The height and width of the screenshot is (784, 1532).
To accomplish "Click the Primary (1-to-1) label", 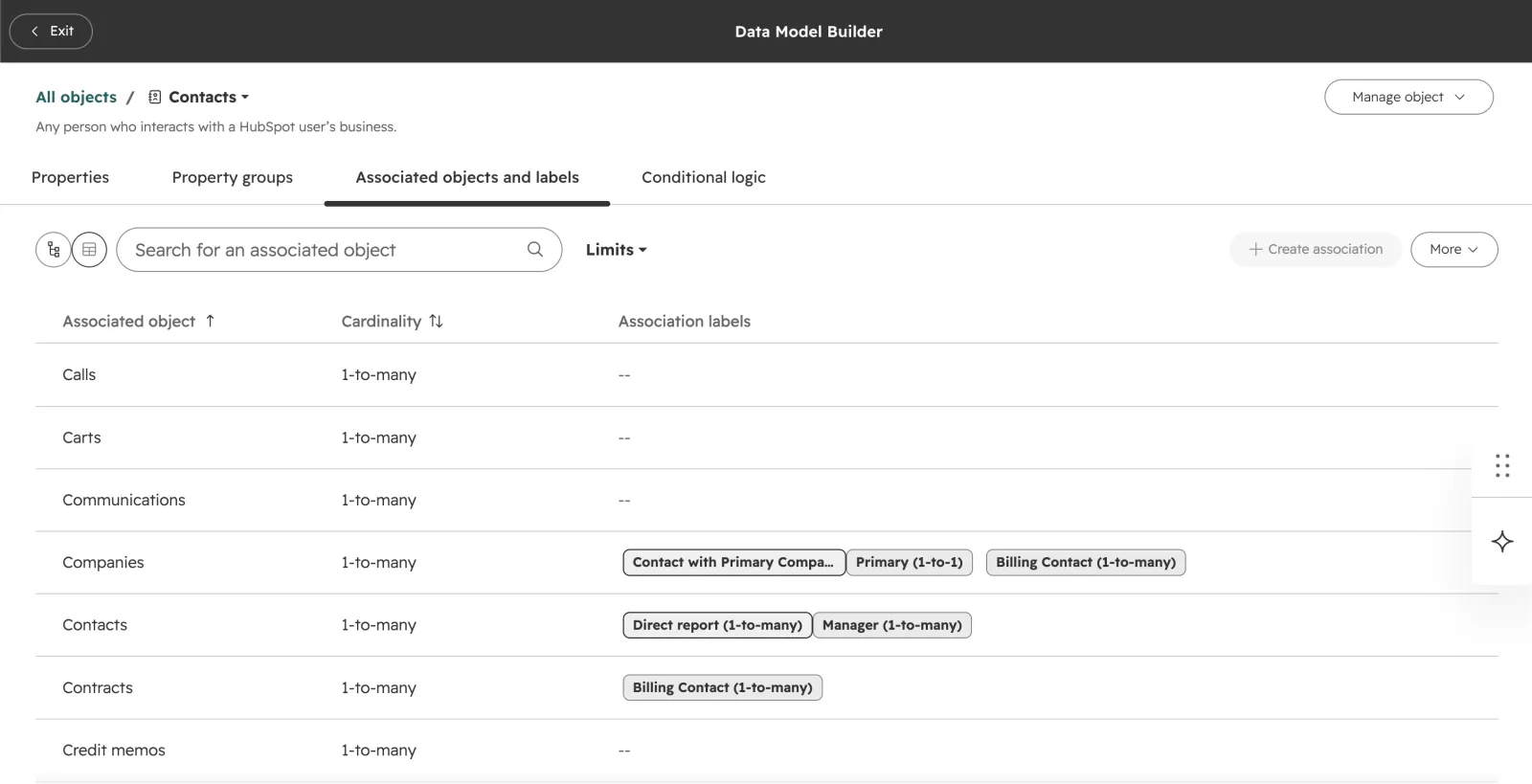I will tap(910, 563).
